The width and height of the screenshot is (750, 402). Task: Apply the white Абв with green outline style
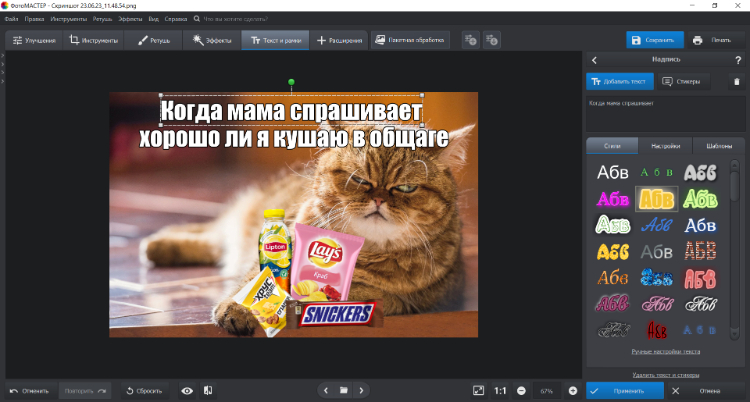click(x=613, y=224)
